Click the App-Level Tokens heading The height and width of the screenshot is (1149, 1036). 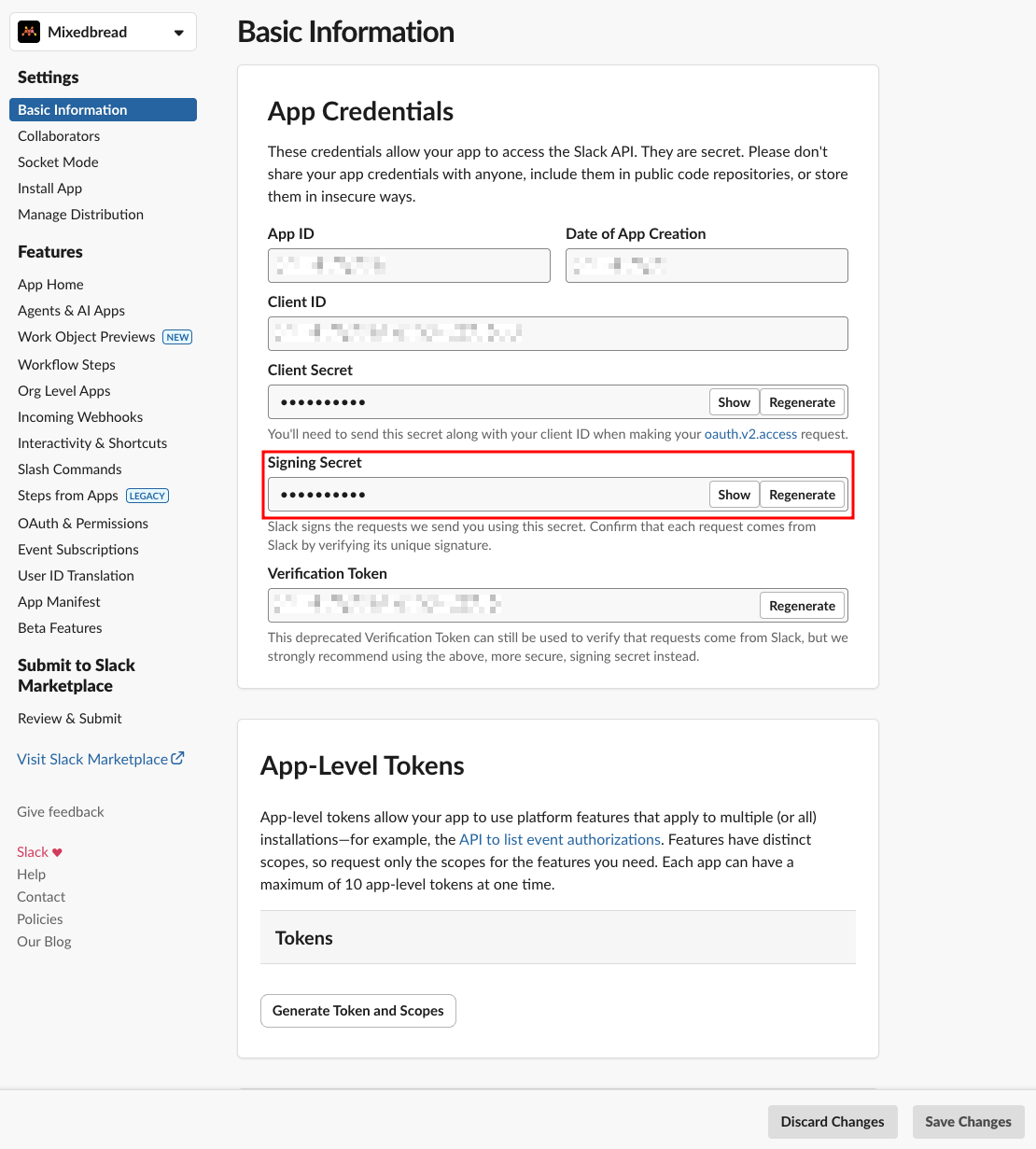362,765
